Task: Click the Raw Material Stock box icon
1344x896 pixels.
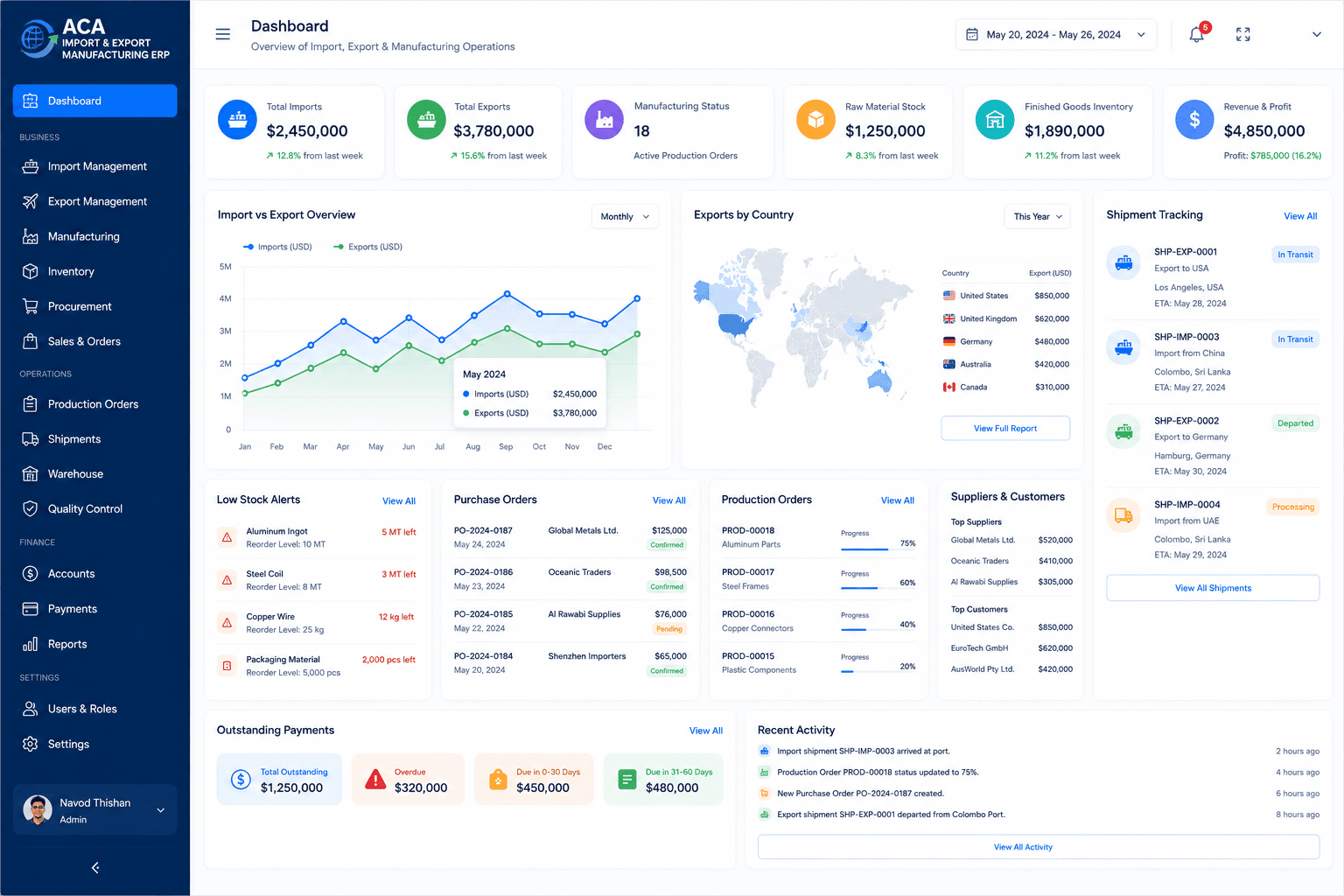Action: click(x=815, y=120)
